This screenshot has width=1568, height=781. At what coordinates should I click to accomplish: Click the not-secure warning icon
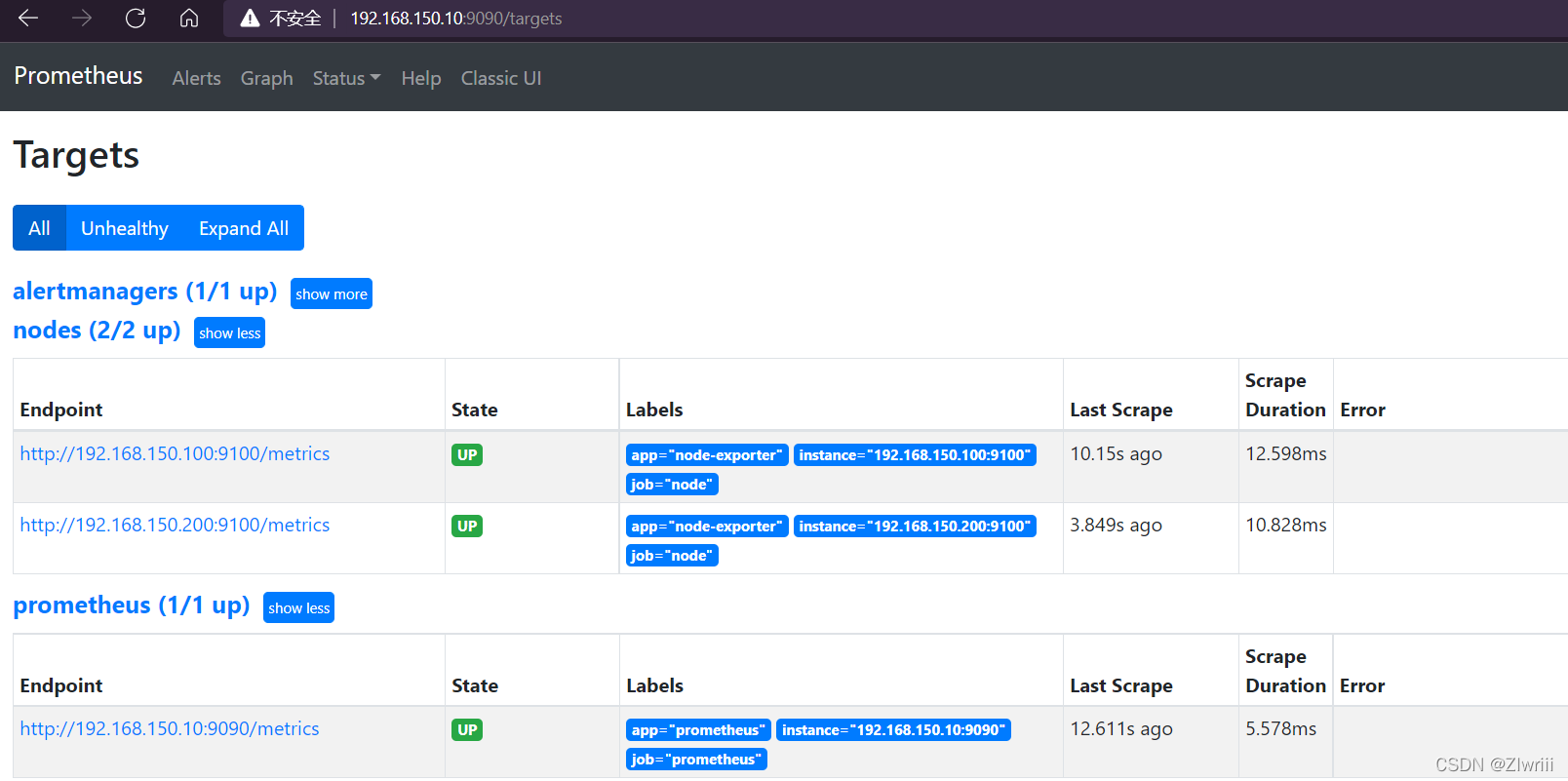[251, 18]
